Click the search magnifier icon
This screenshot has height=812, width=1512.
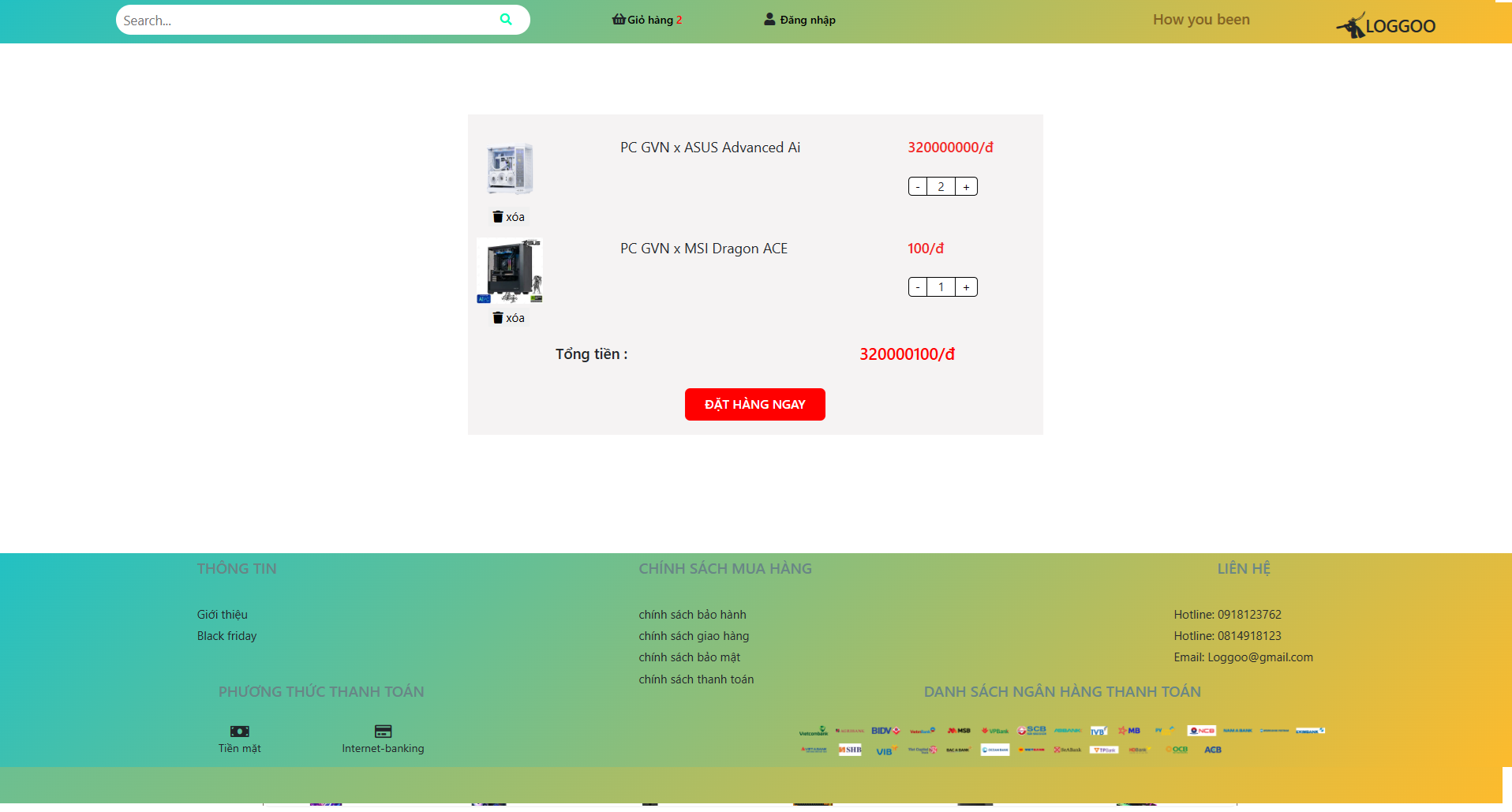click(x=506, y=20)
